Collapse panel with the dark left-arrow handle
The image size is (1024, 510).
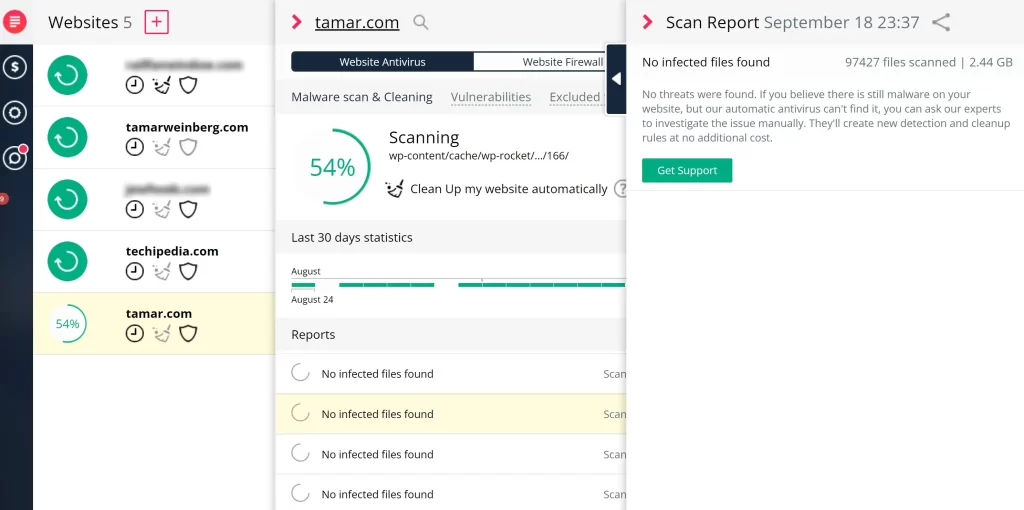pyautogui.click(x=616, y=79)
